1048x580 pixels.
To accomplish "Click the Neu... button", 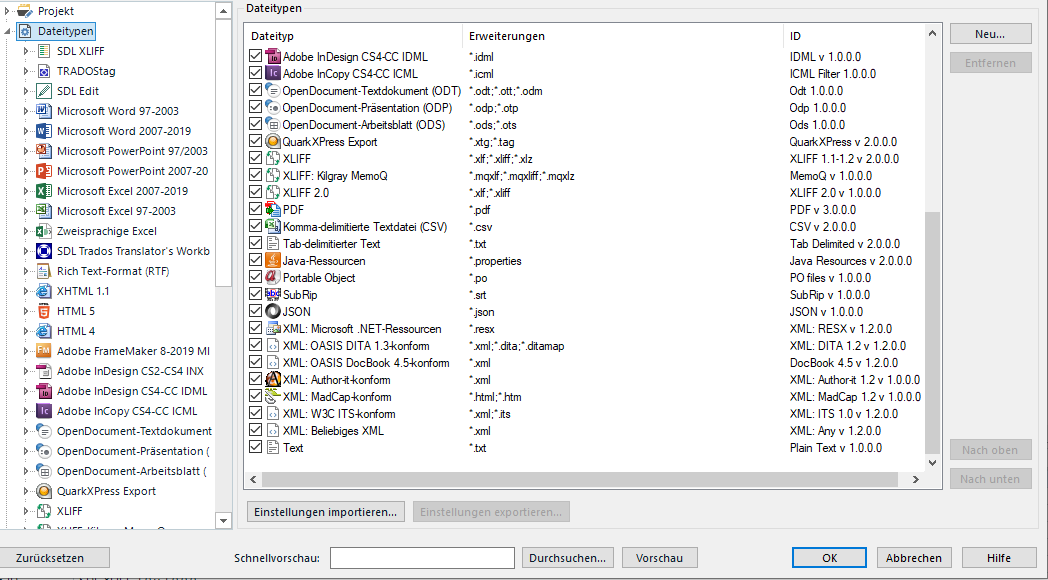I will tap(991, 34).
